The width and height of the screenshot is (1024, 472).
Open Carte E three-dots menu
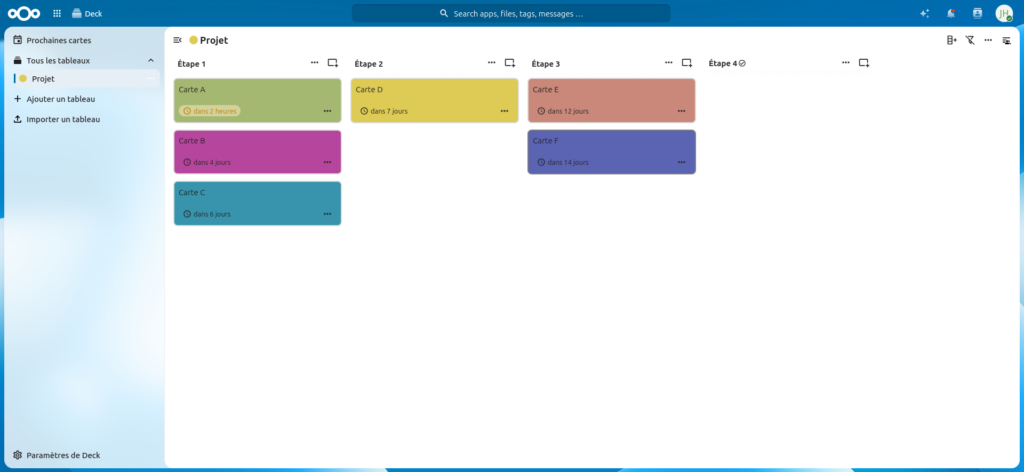coord(681,111)
